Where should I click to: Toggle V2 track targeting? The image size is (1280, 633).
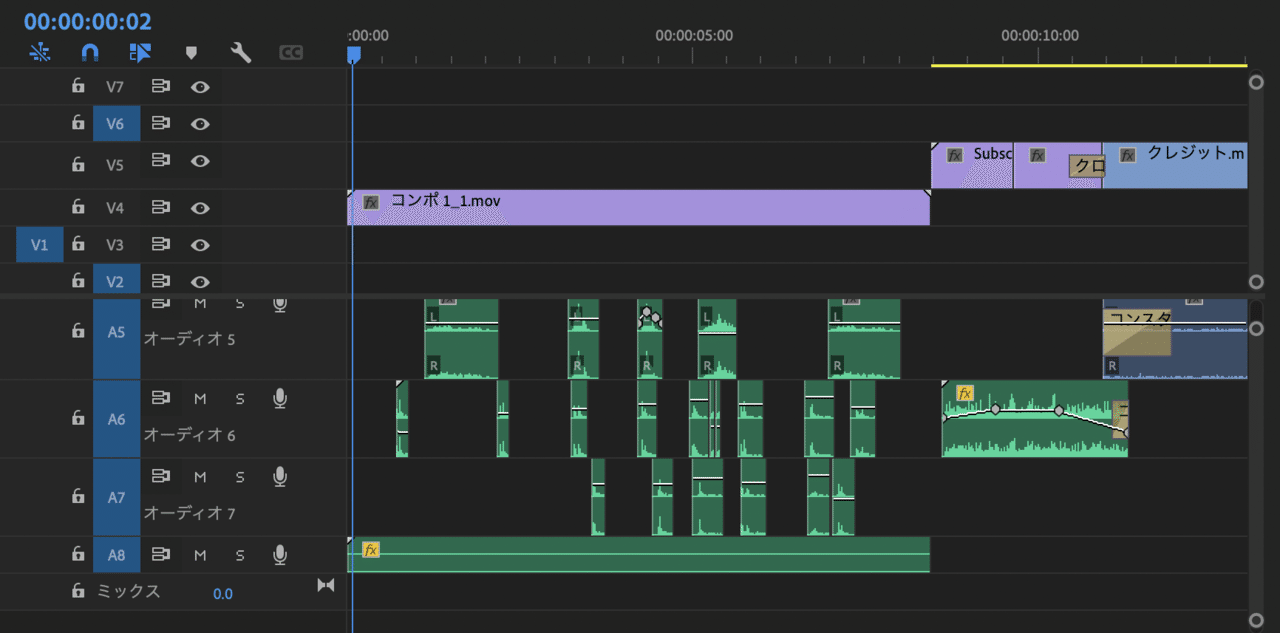click(116, 281)
